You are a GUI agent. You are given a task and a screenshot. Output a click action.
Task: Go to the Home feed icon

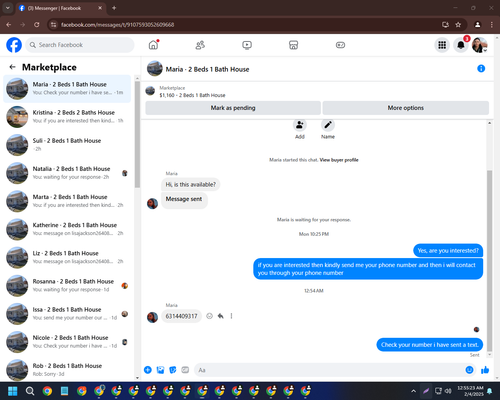[x=153, y=45]
